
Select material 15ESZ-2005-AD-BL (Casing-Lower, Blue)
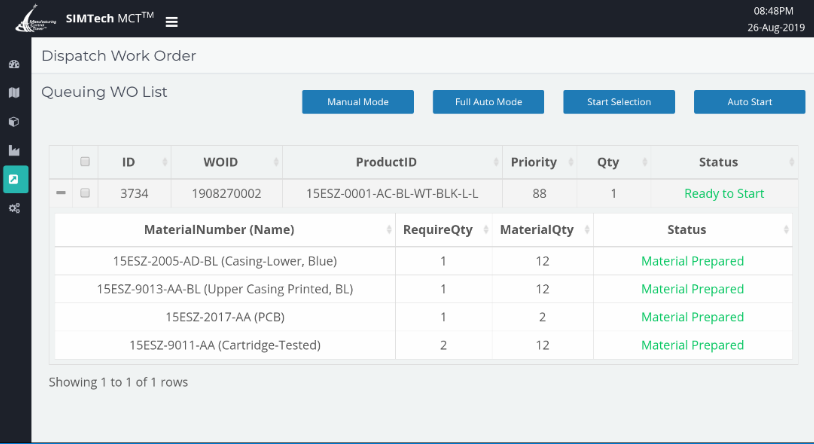click(225, 261)
